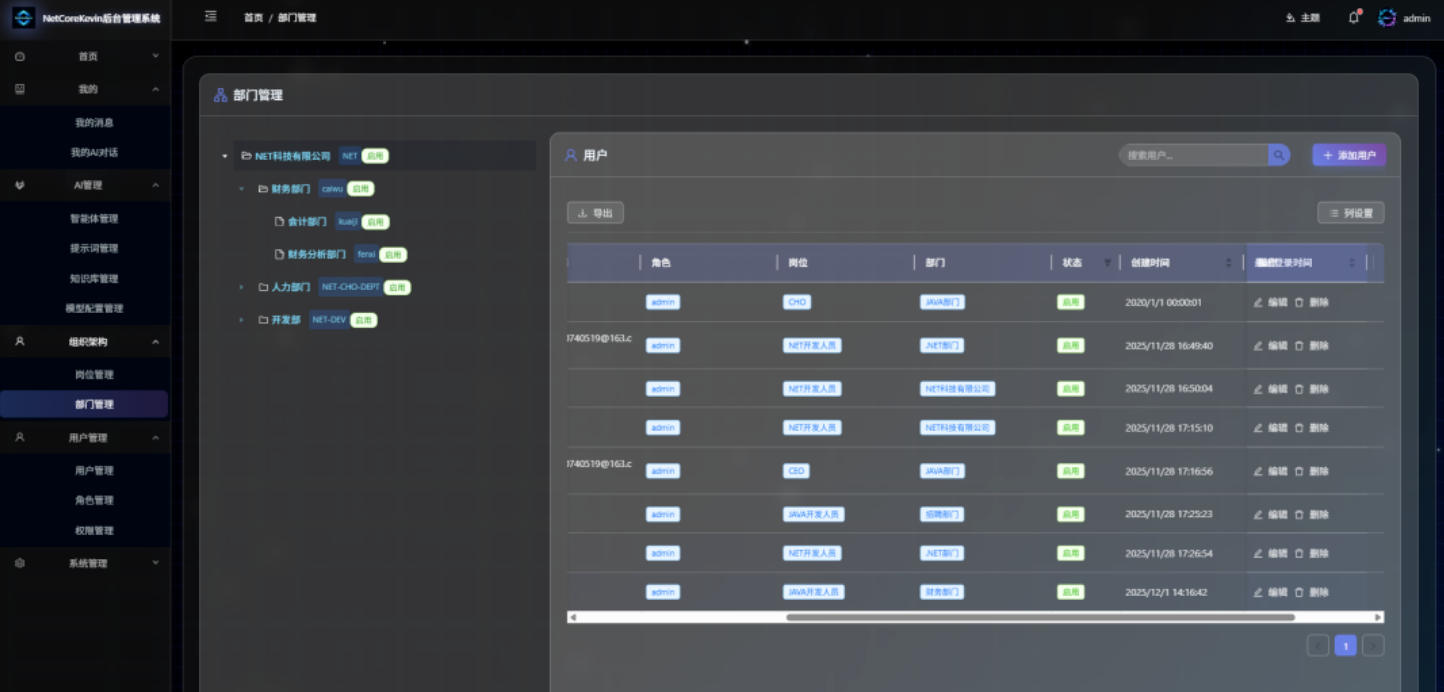Viewport: 1444px width, 692px height.
Task: Expand the 开发部 tree node
Action: (241, 320)
